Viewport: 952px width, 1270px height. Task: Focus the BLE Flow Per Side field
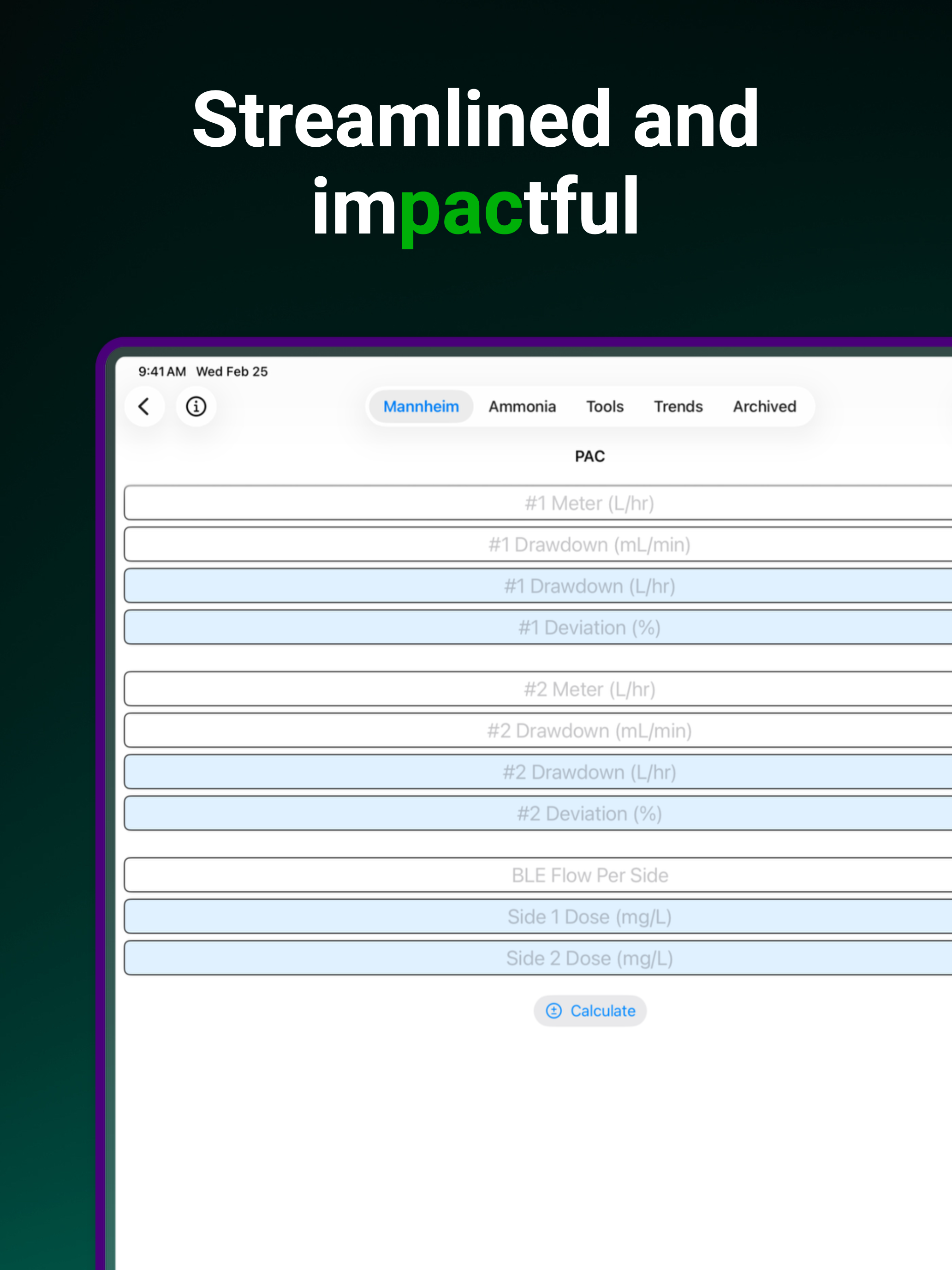(x=538, y=875)
